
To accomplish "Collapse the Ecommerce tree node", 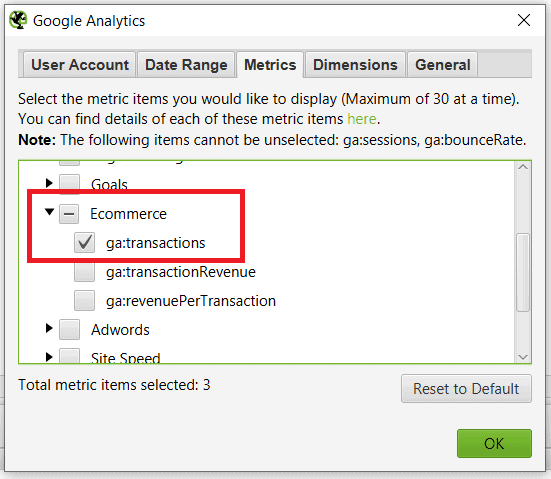I will point(50,212).
